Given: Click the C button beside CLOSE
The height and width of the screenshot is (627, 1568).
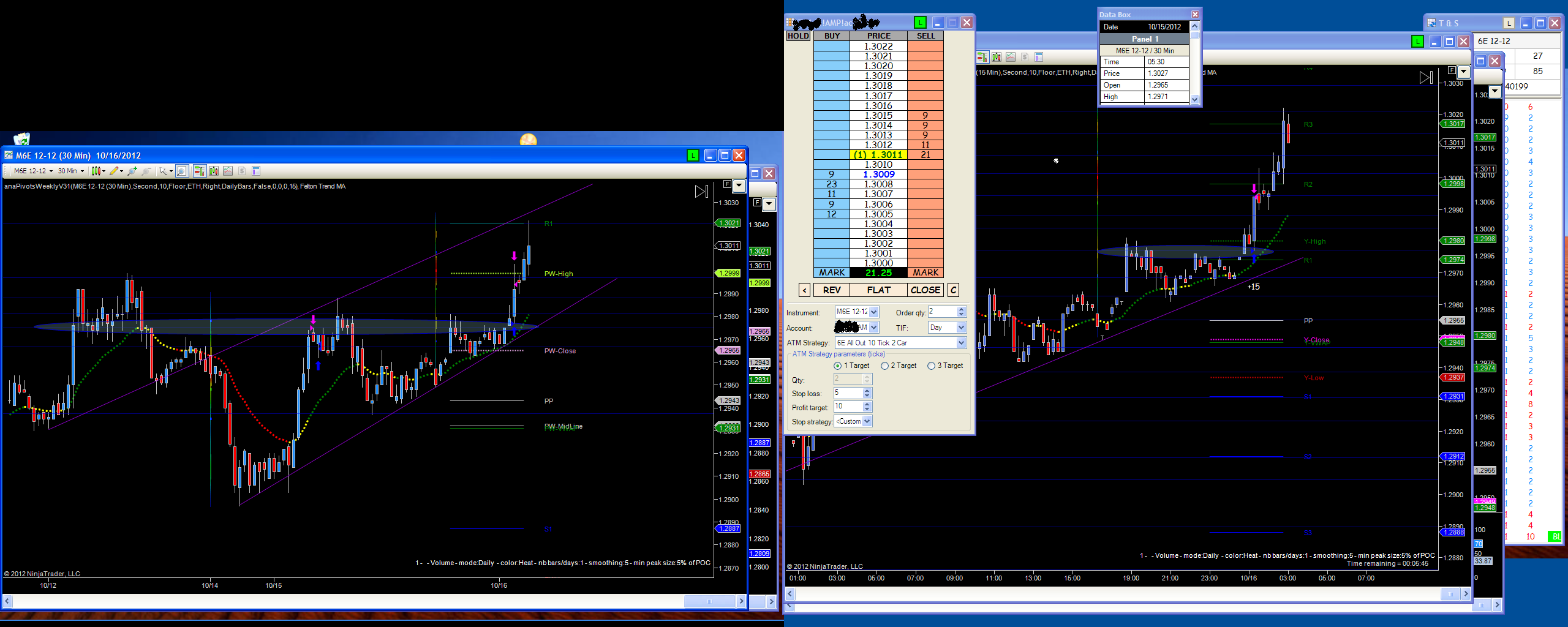Looking at the screenshot, I should pyautogui.click(x=953, y=290).
